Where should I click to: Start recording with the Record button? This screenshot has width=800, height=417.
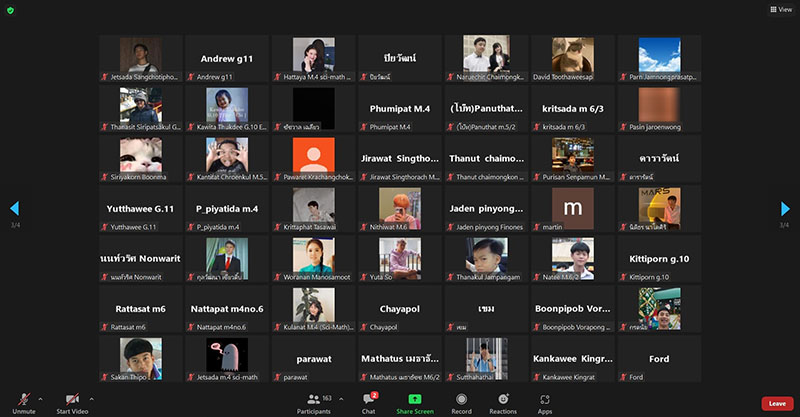pos(461,401)
